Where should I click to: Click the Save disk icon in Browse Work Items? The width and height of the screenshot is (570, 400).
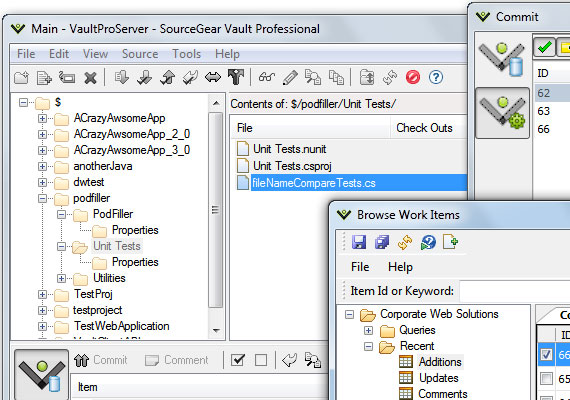(359, 242)
